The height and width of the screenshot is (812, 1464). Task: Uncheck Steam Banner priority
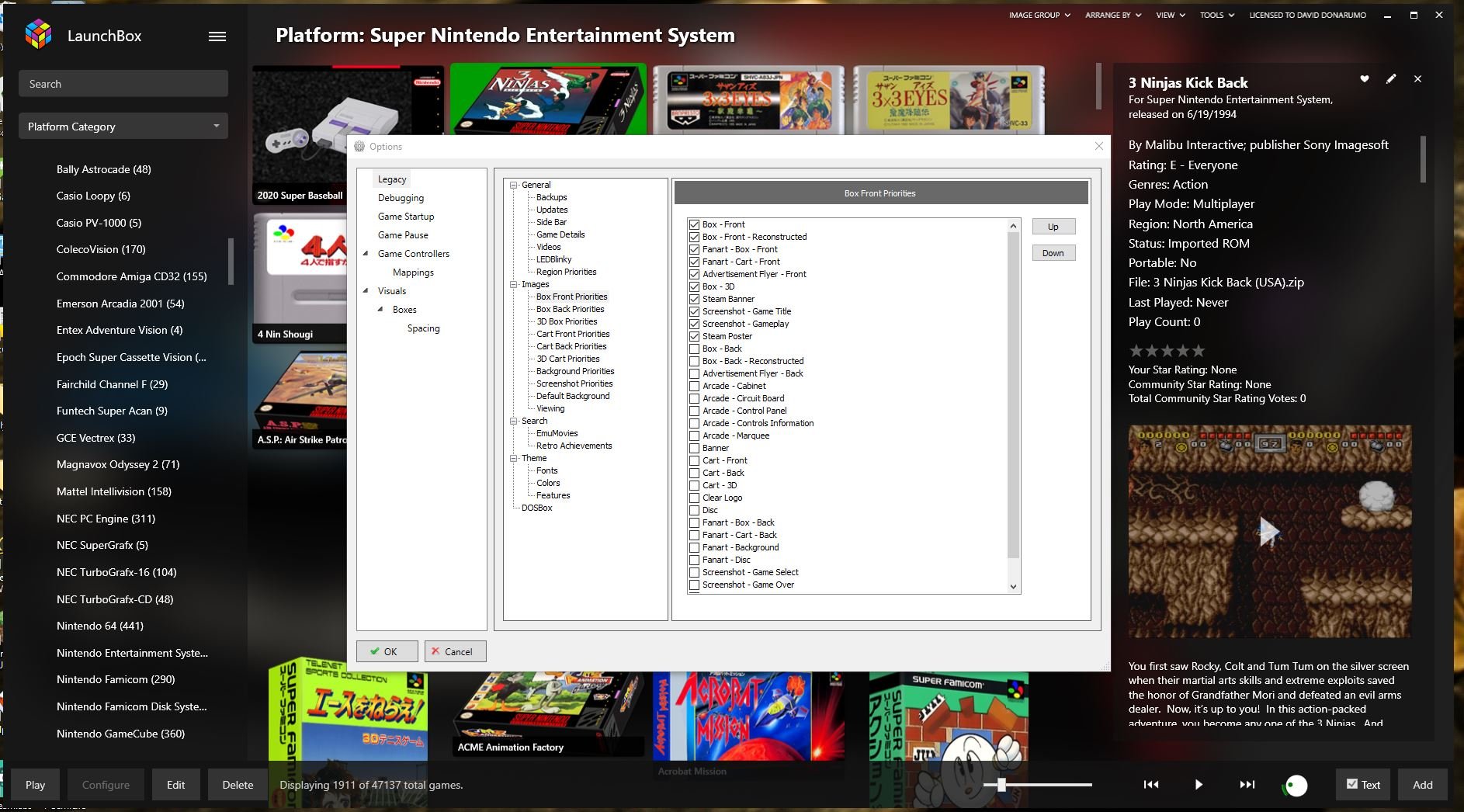695,299
